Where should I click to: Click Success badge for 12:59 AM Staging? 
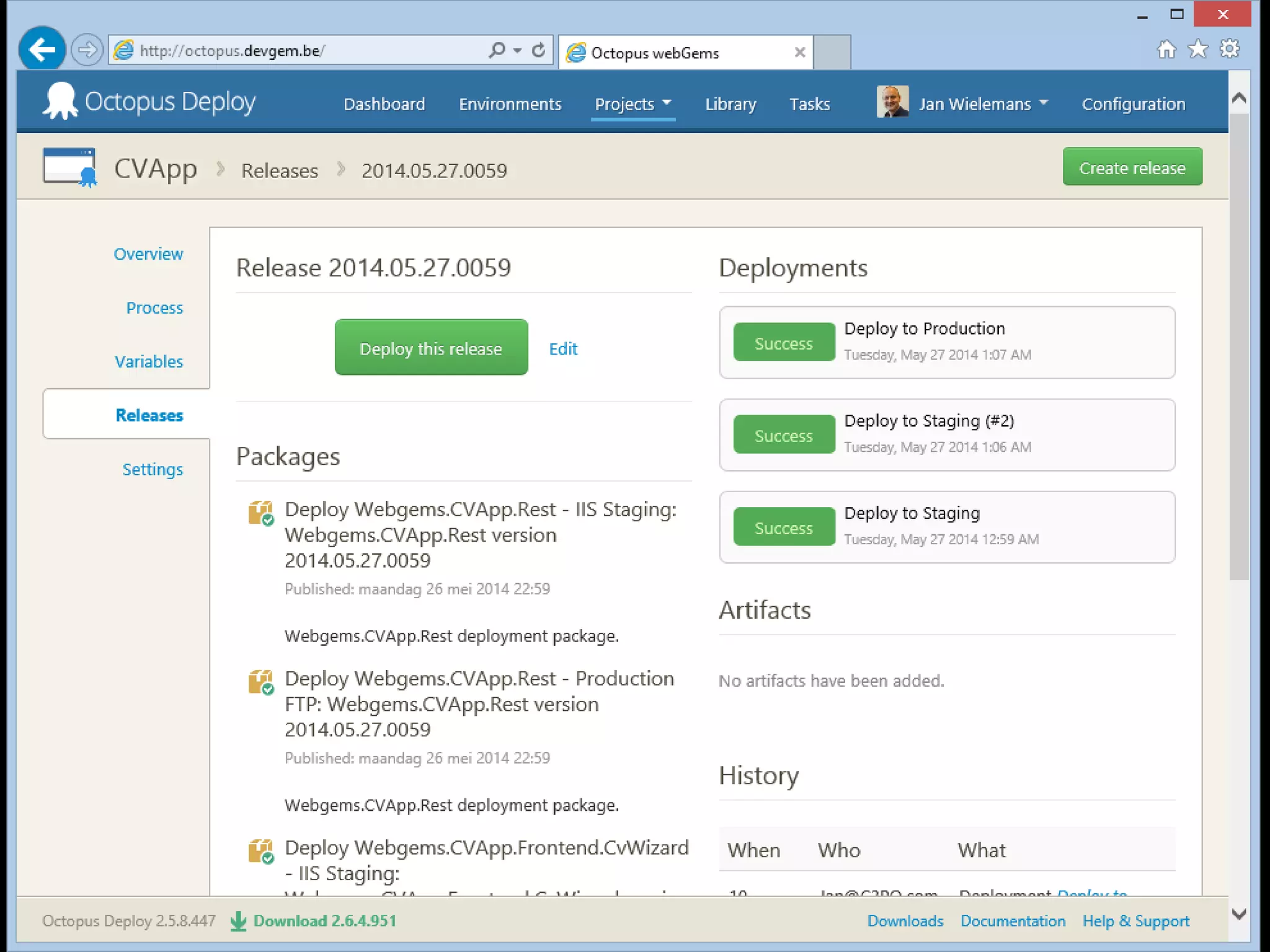point(784,527)
